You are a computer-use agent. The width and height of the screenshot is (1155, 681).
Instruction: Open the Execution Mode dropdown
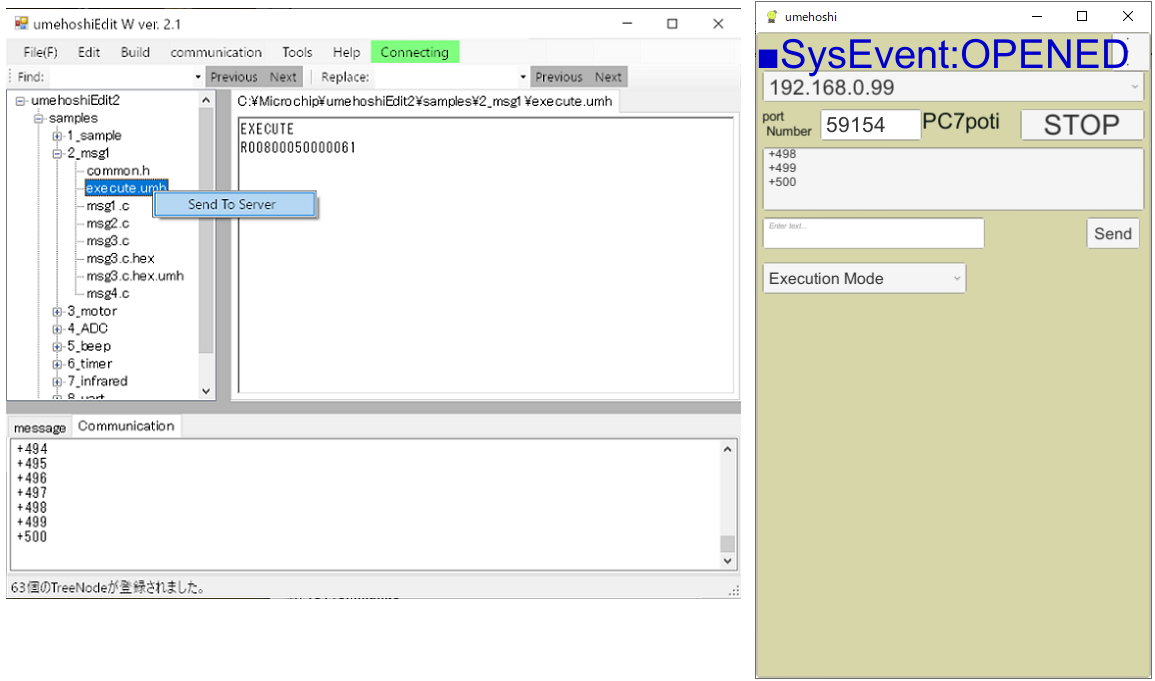click(864, 279)
